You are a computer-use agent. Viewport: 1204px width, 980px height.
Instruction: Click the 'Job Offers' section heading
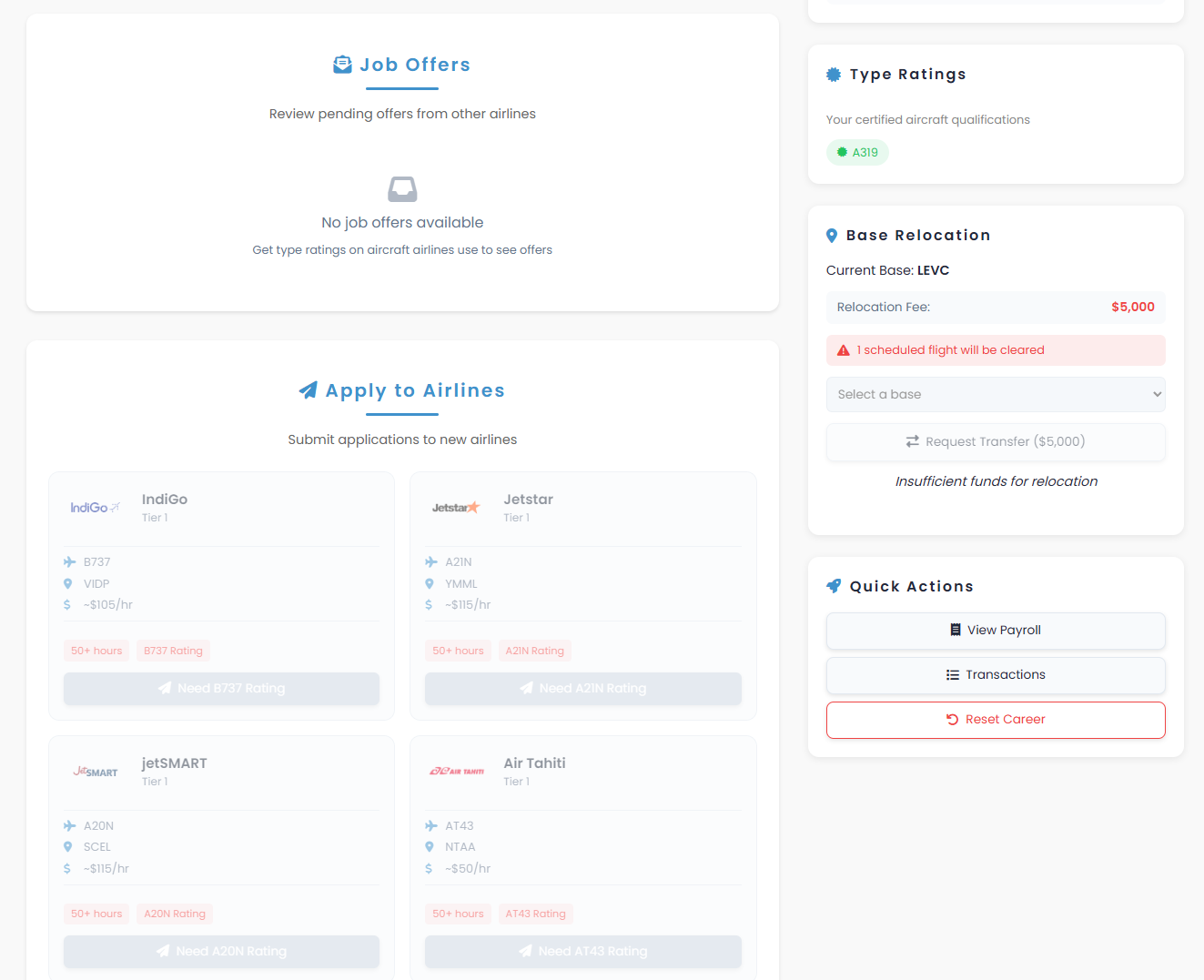(415, 65)
